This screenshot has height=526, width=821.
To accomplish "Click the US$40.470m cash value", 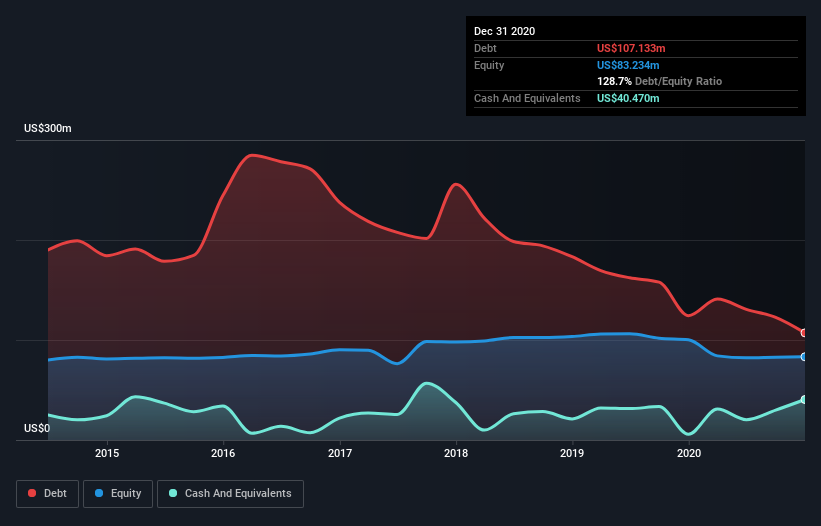I will pyautogui.click(x=628, y=98).
